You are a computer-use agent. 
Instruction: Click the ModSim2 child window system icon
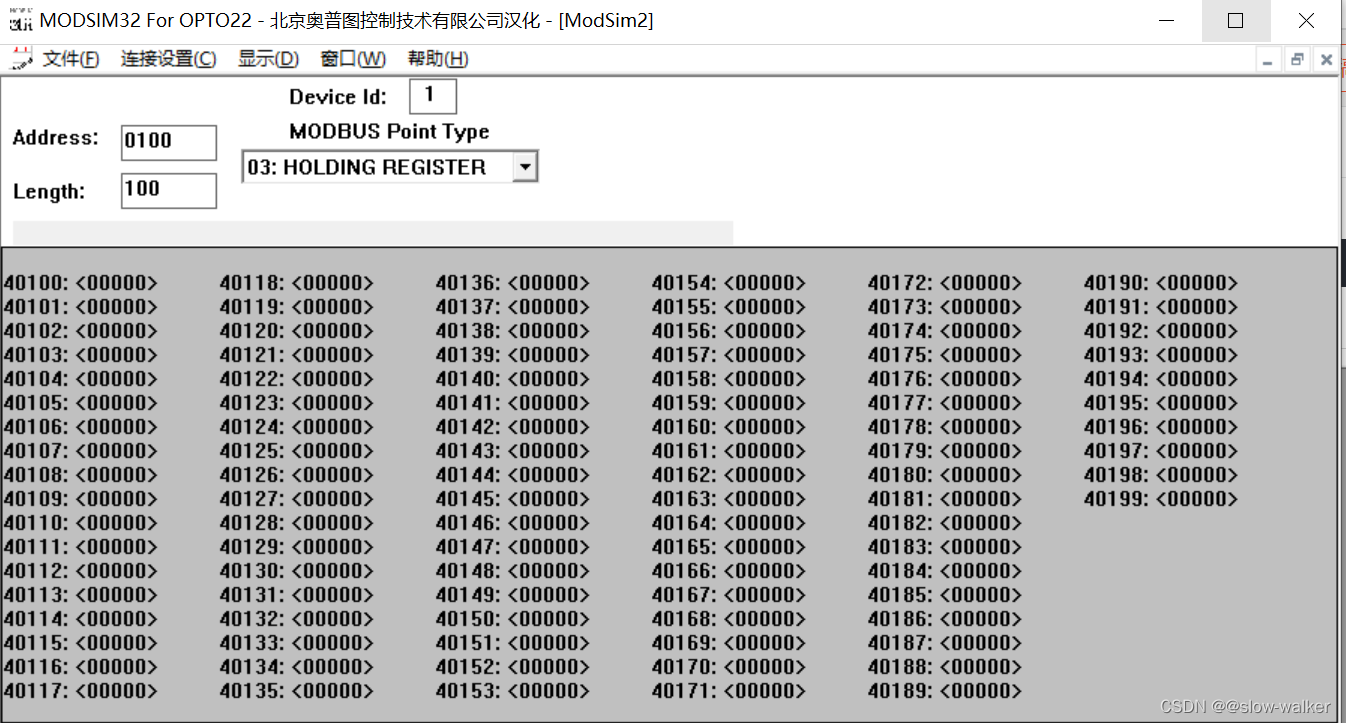(x=21, y=58)
